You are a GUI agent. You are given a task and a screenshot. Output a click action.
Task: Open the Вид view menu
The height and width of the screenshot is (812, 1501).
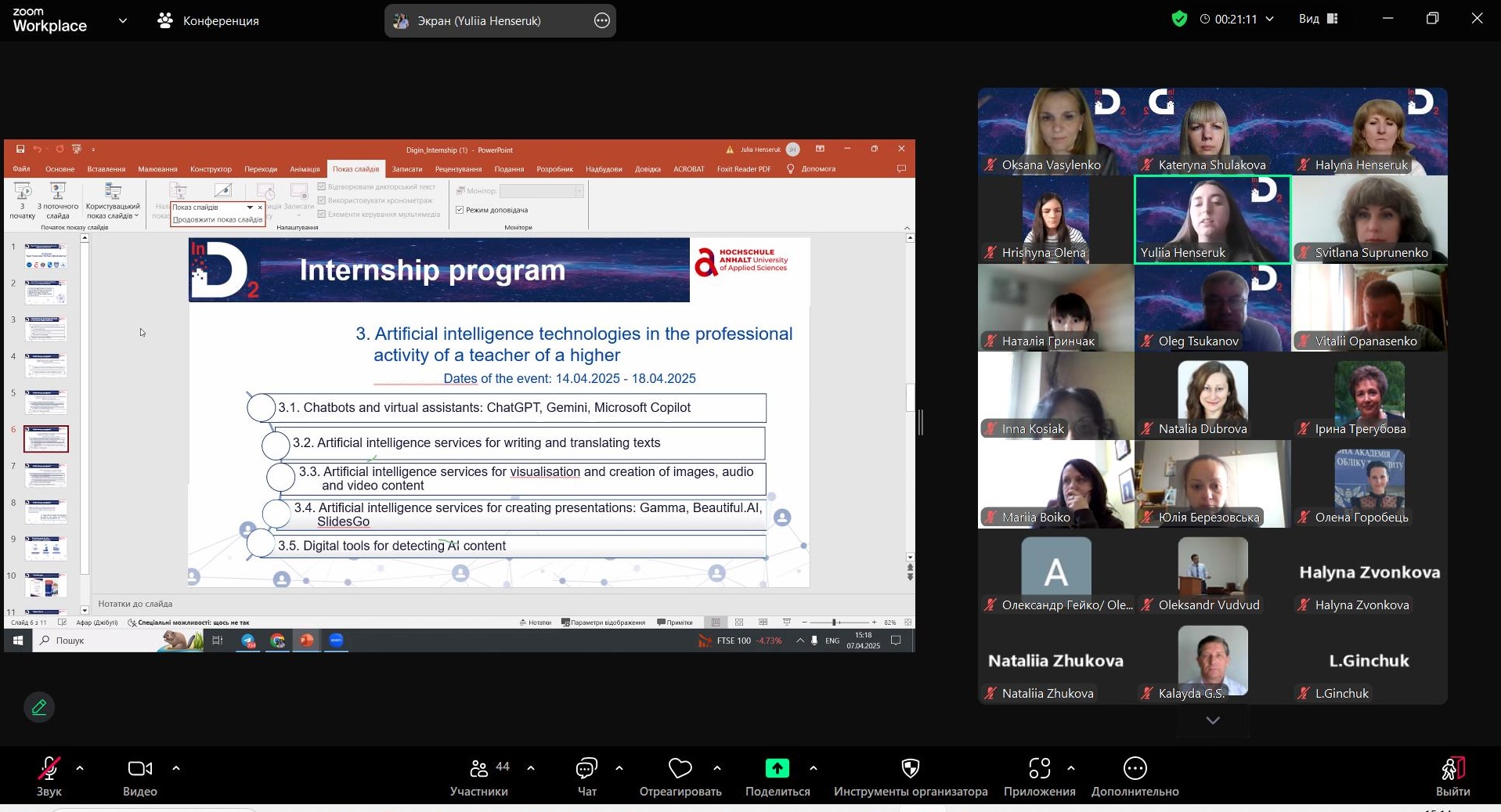click(1318, 19)
